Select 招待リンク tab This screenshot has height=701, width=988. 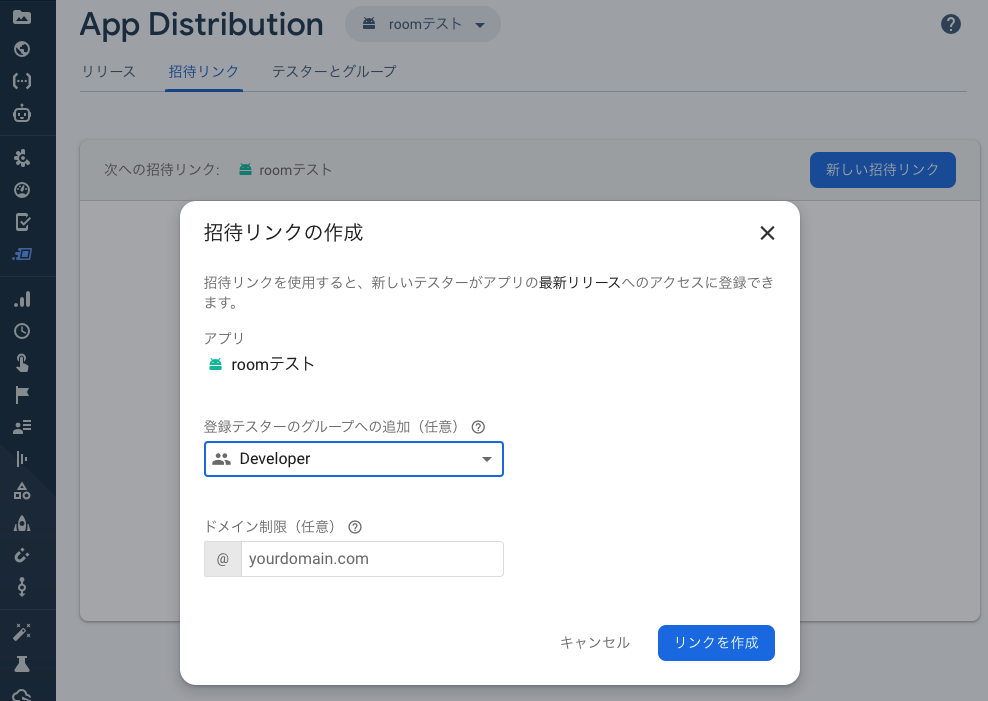coord(204,72)
